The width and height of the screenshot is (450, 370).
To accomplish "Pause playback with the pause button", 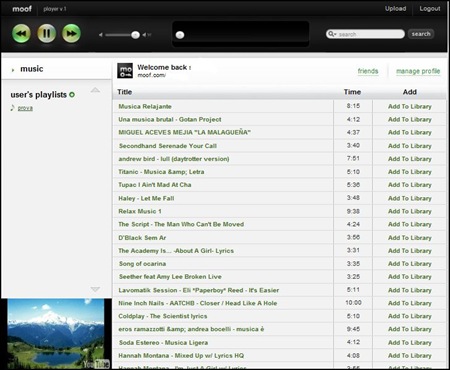I will point(46,33).
